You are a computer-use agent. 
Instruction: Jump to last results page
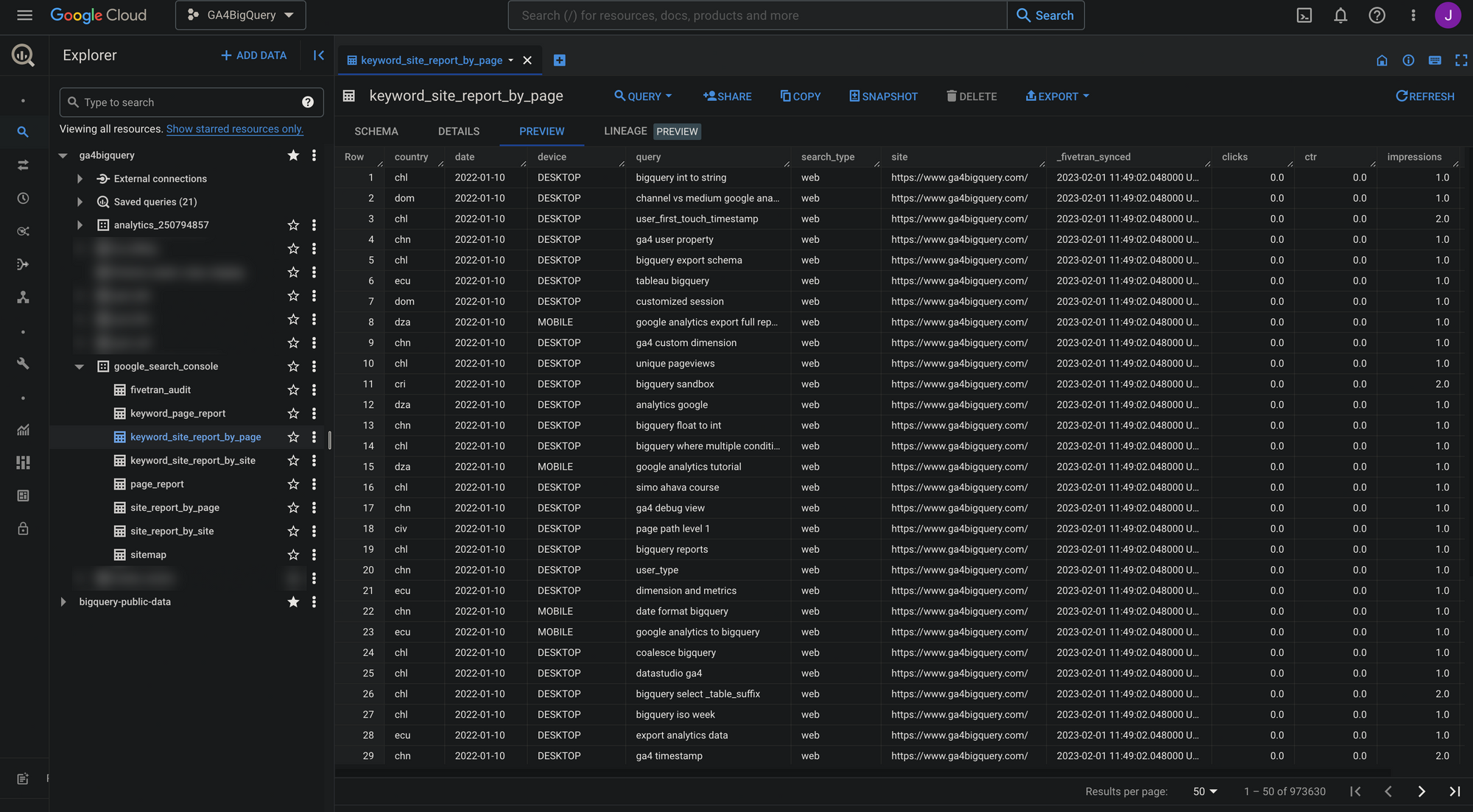click(x=1455, y=791)
